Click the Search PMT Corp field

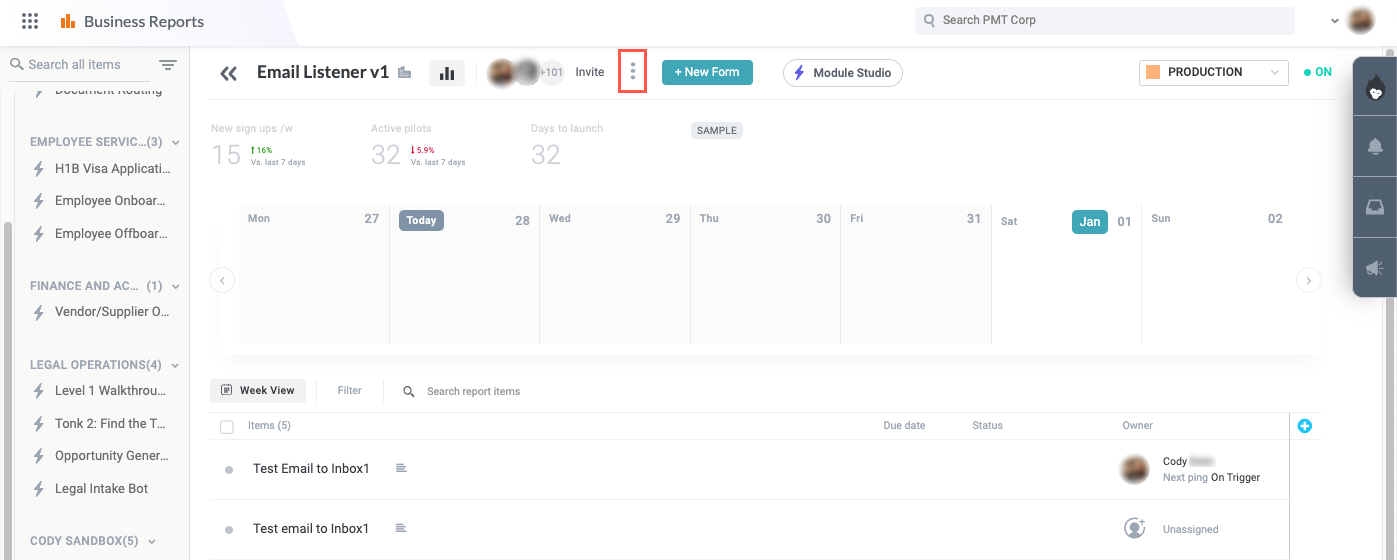click(1104, 20)
